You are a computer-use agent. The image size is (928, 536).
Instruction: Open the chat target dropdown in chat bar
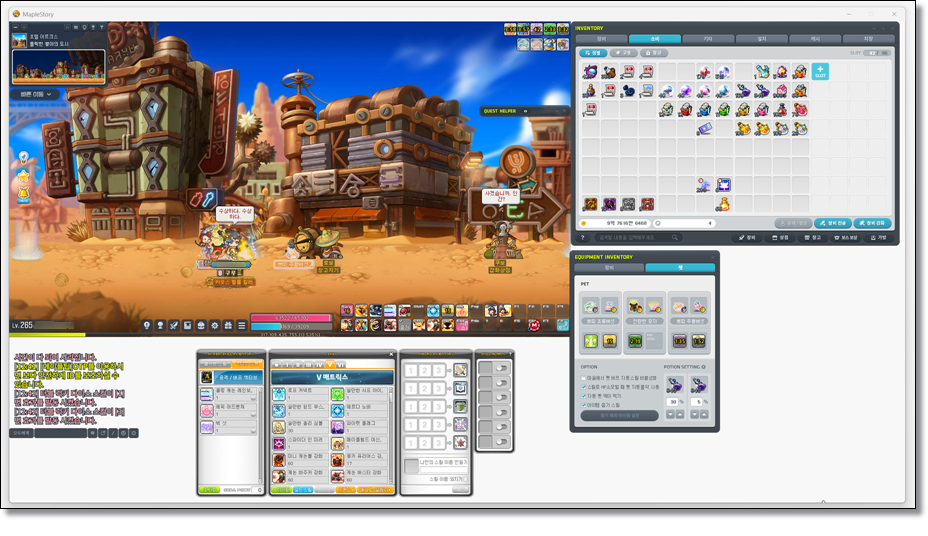click(x=21, y=433)
